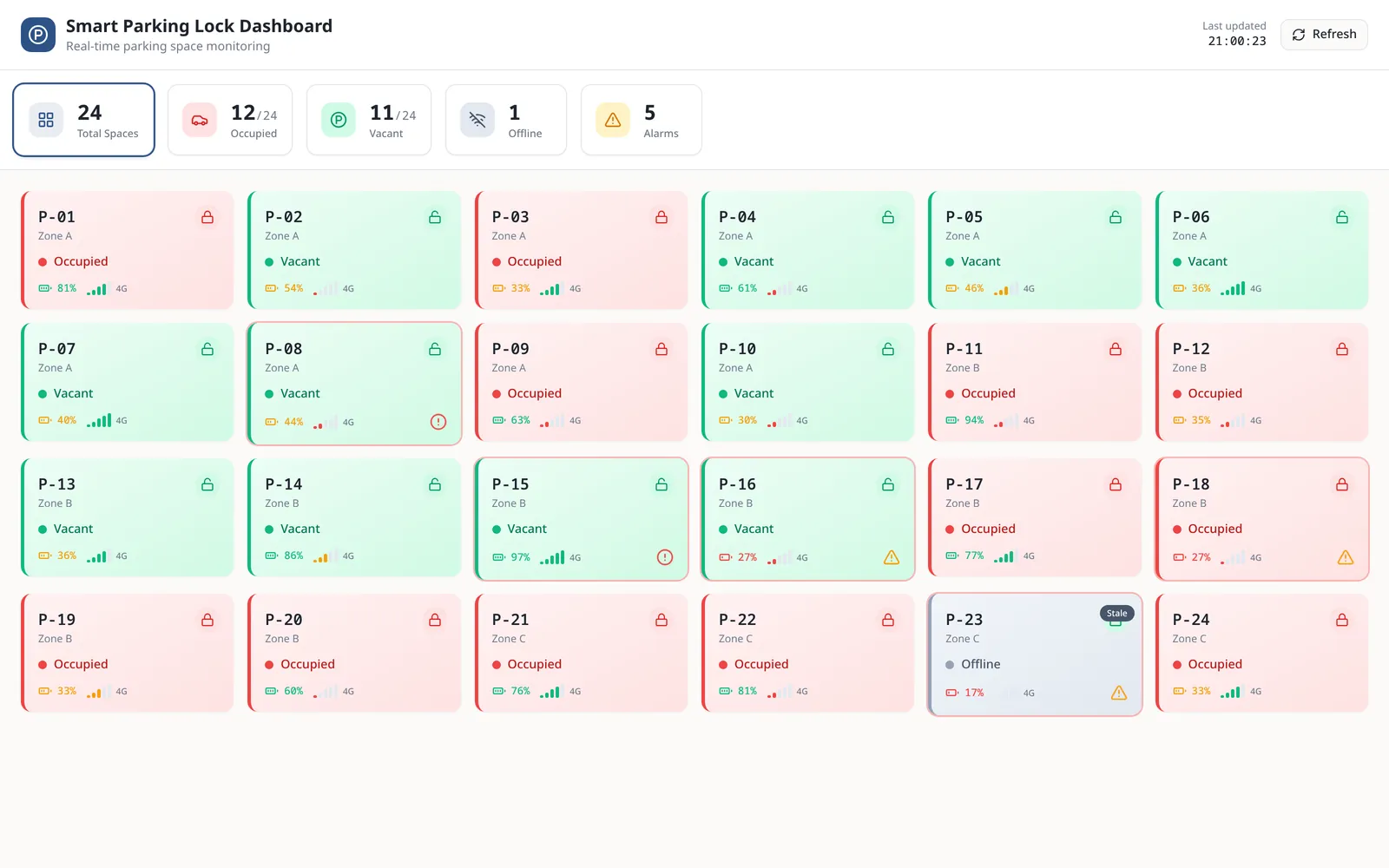Click the P-14 space label
This screenshot has width=1389, height=868.
click(x=284, y=484)
